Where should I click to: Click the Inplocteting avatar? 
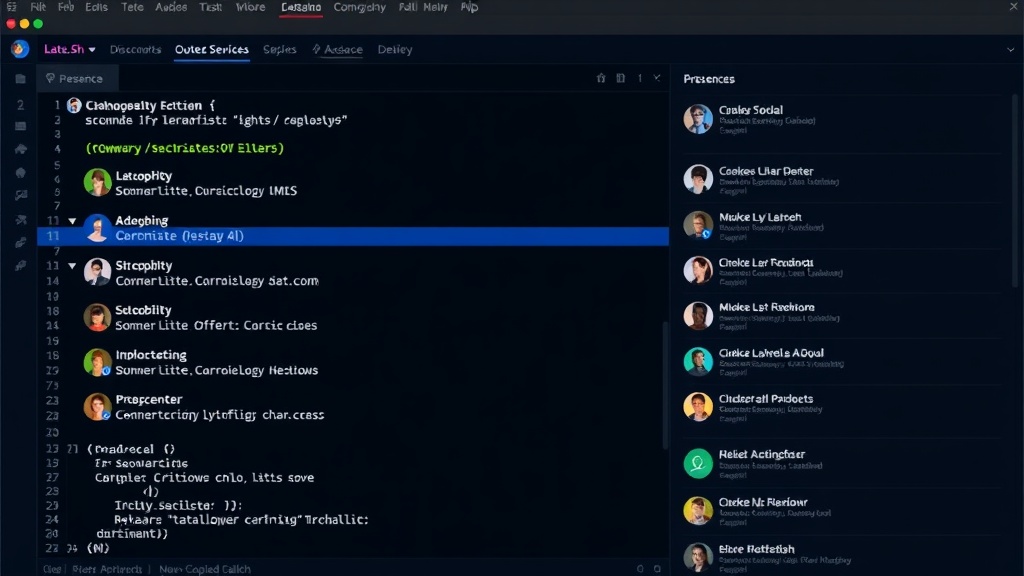click(x=97, y=362)
